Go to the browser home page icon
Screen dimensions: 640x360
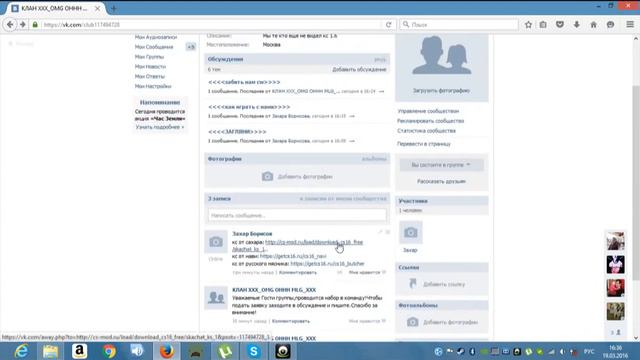(x=593, y=24)
